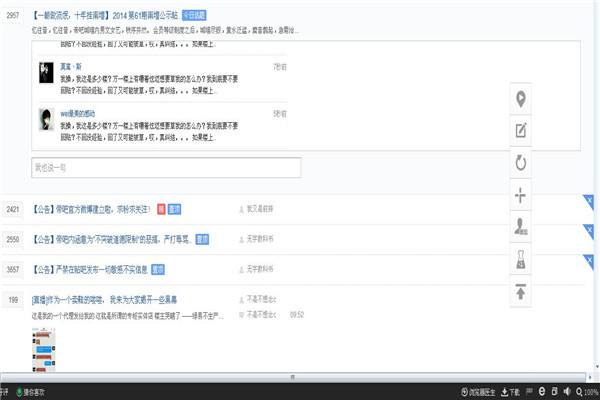Click the horizontal scrollbar right arrow

pyautogui.click(x=590, y=377)
